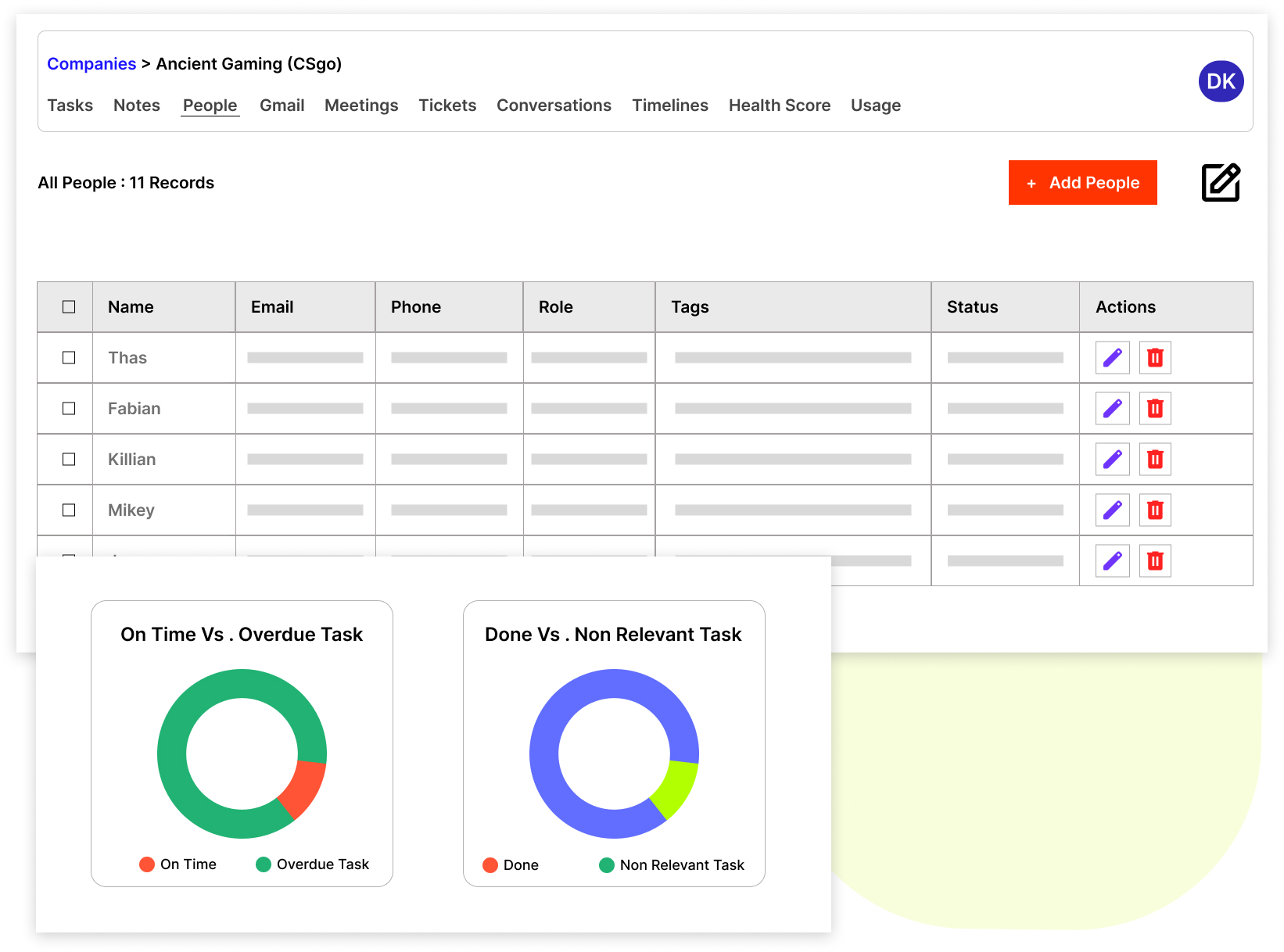
Task: Click the trash icon in Mikey's row
Action: point(1155,510)
